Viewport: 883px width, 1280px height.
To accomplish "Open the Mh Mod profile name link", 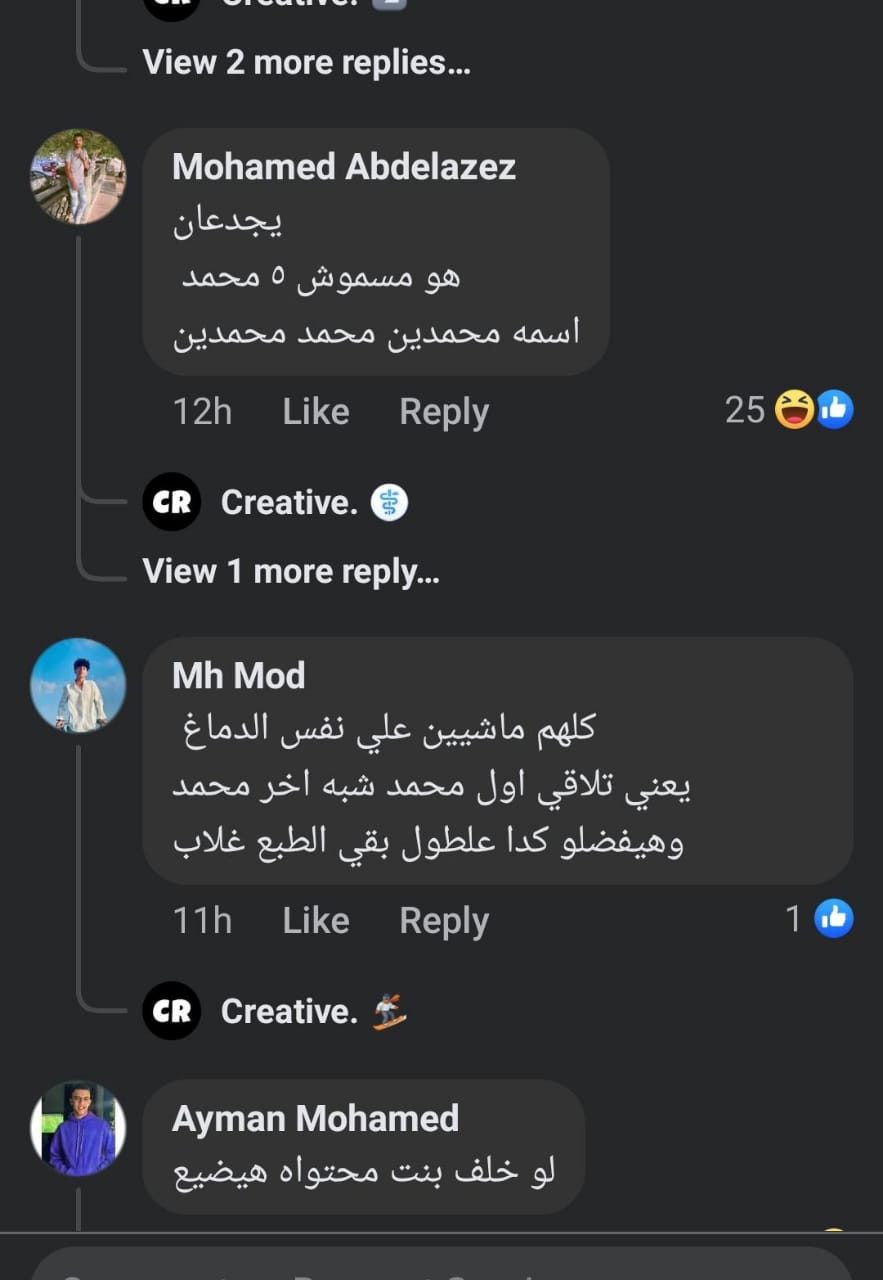I will (x=238, y=676).
